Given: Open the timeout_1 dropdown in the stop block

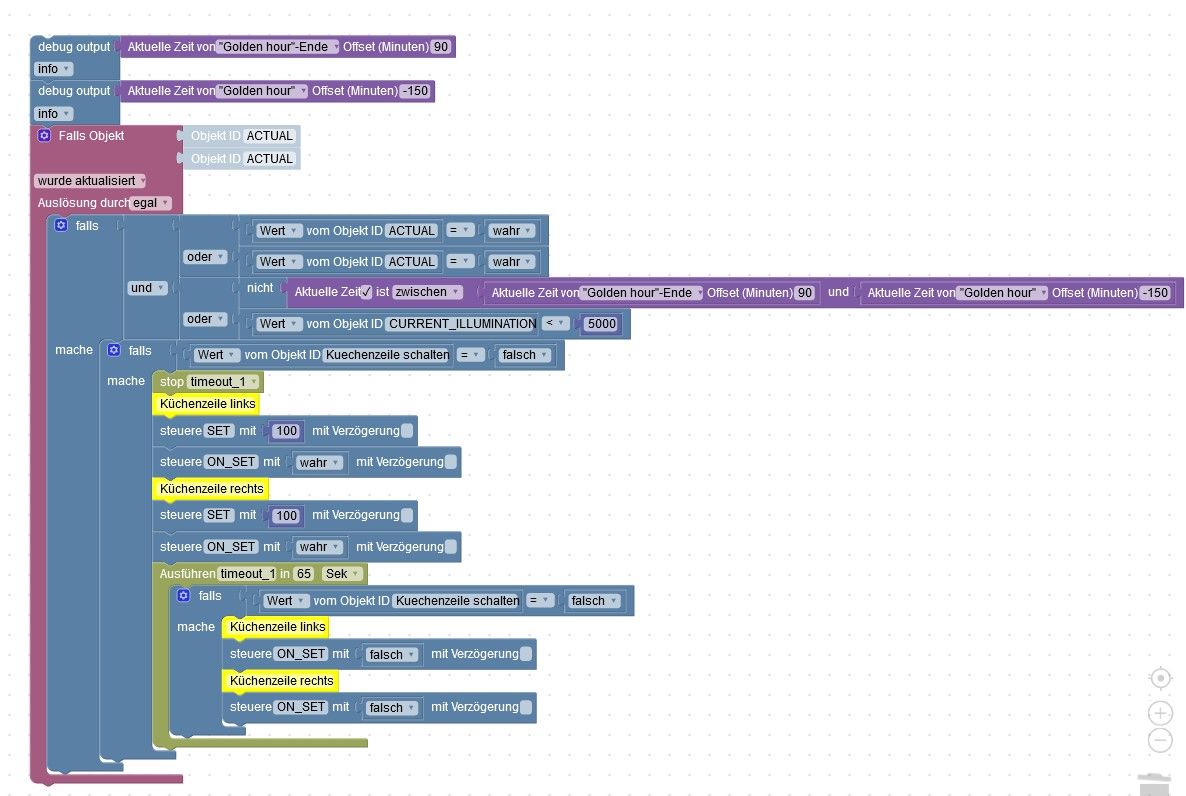Looking at the screenshot, I should [x=223, y=381].
